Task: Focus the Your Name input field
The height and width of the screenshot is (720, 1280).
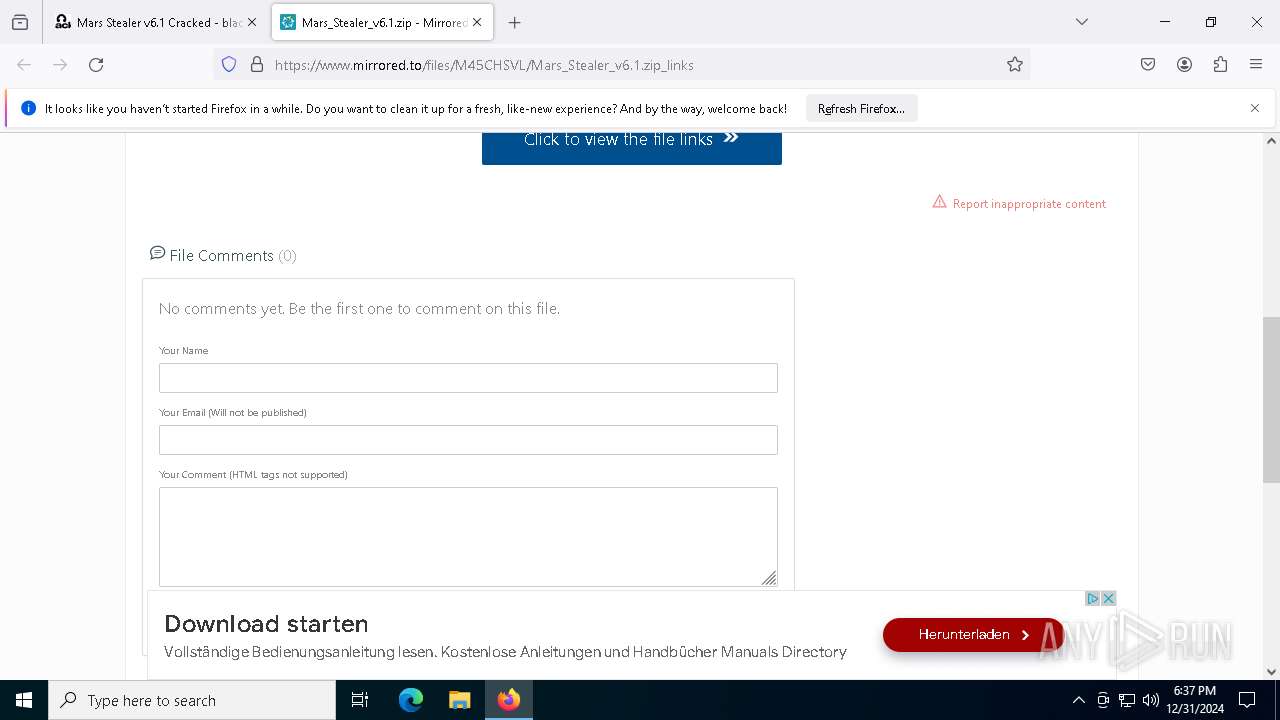Action: tap(468, 378)
